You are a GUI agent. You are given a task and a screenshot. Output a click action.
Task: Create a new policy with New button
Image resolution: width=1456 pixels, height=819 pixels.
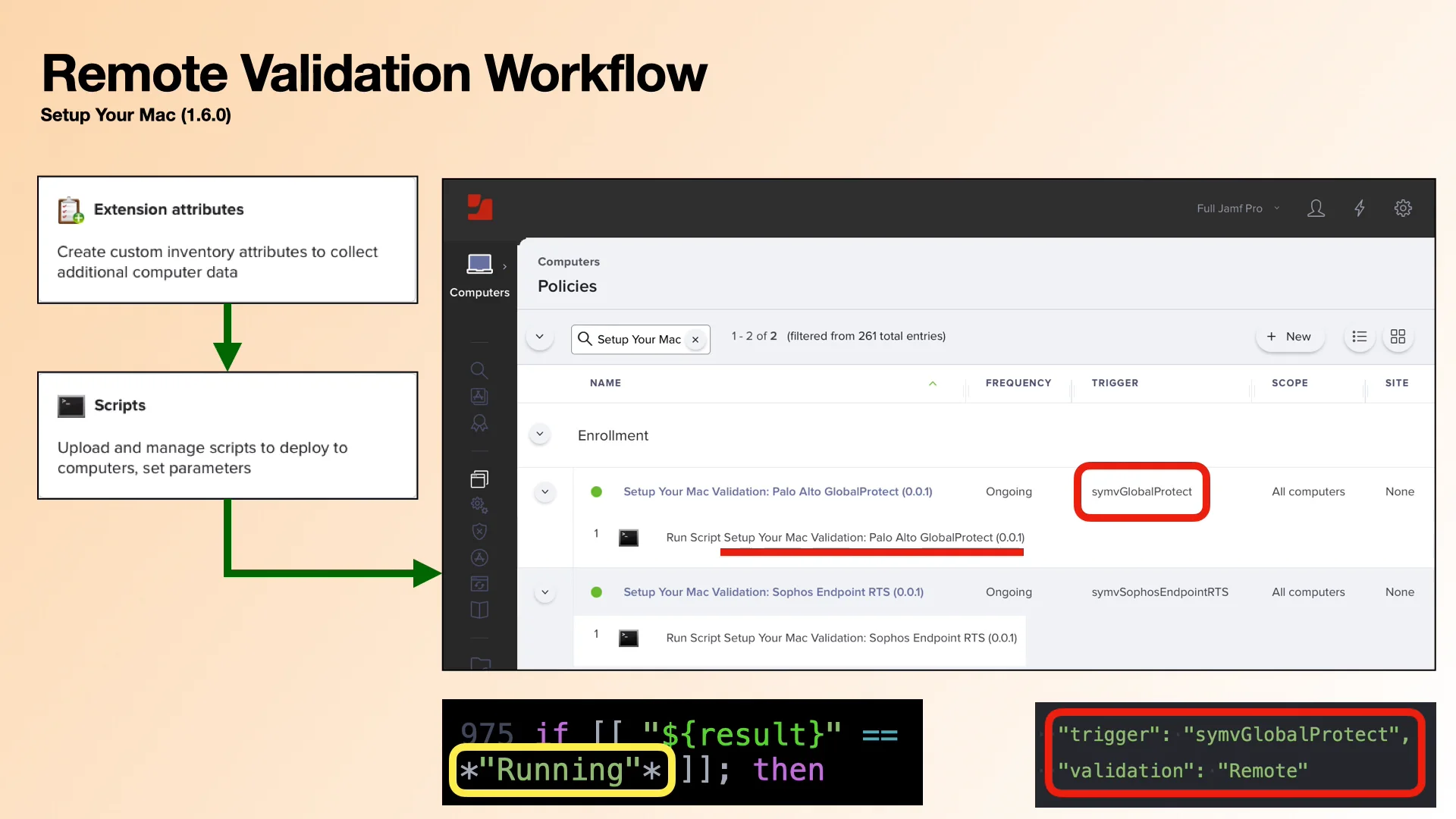pyautogui.click(x=1290, y=337)
